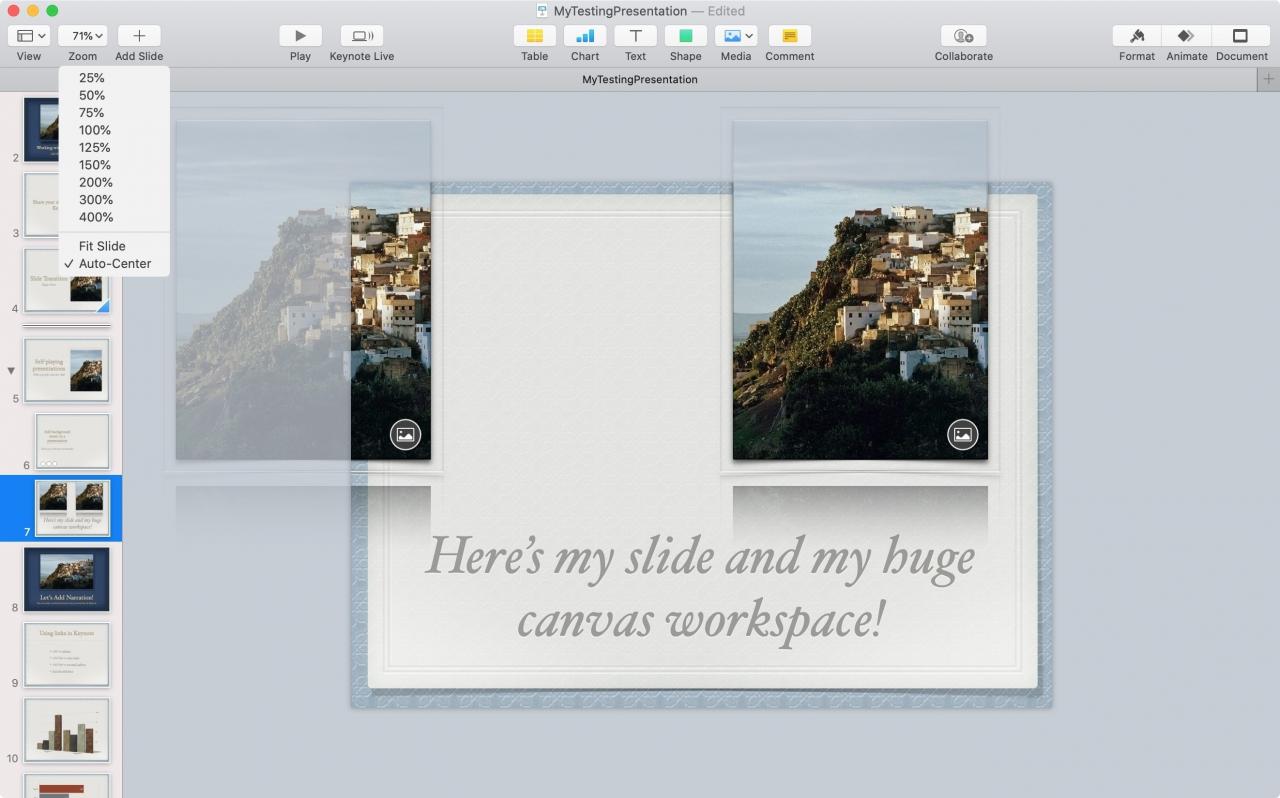The width and height of the screenshot is (1280, 798).
Task: Click the Play slideshow icon
Action: point(300,36)
